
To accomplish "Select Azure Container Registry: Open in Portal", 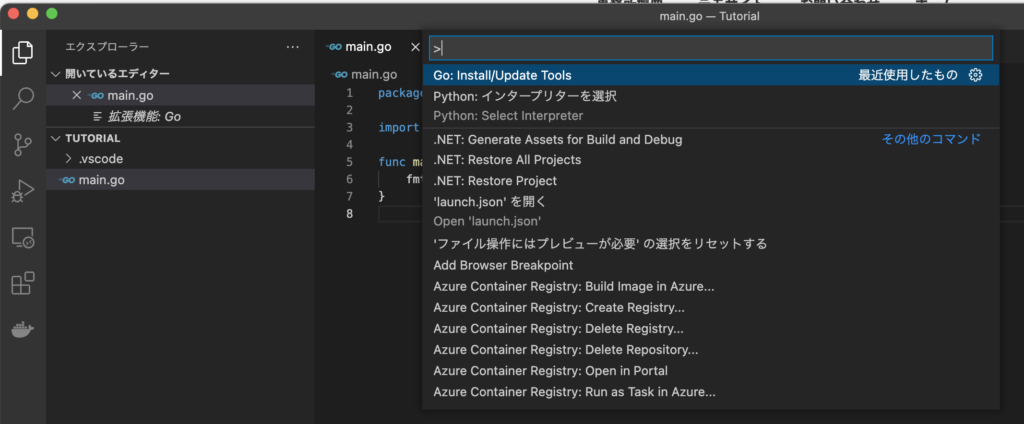I will pyautogui.click(x=711, y=371).
